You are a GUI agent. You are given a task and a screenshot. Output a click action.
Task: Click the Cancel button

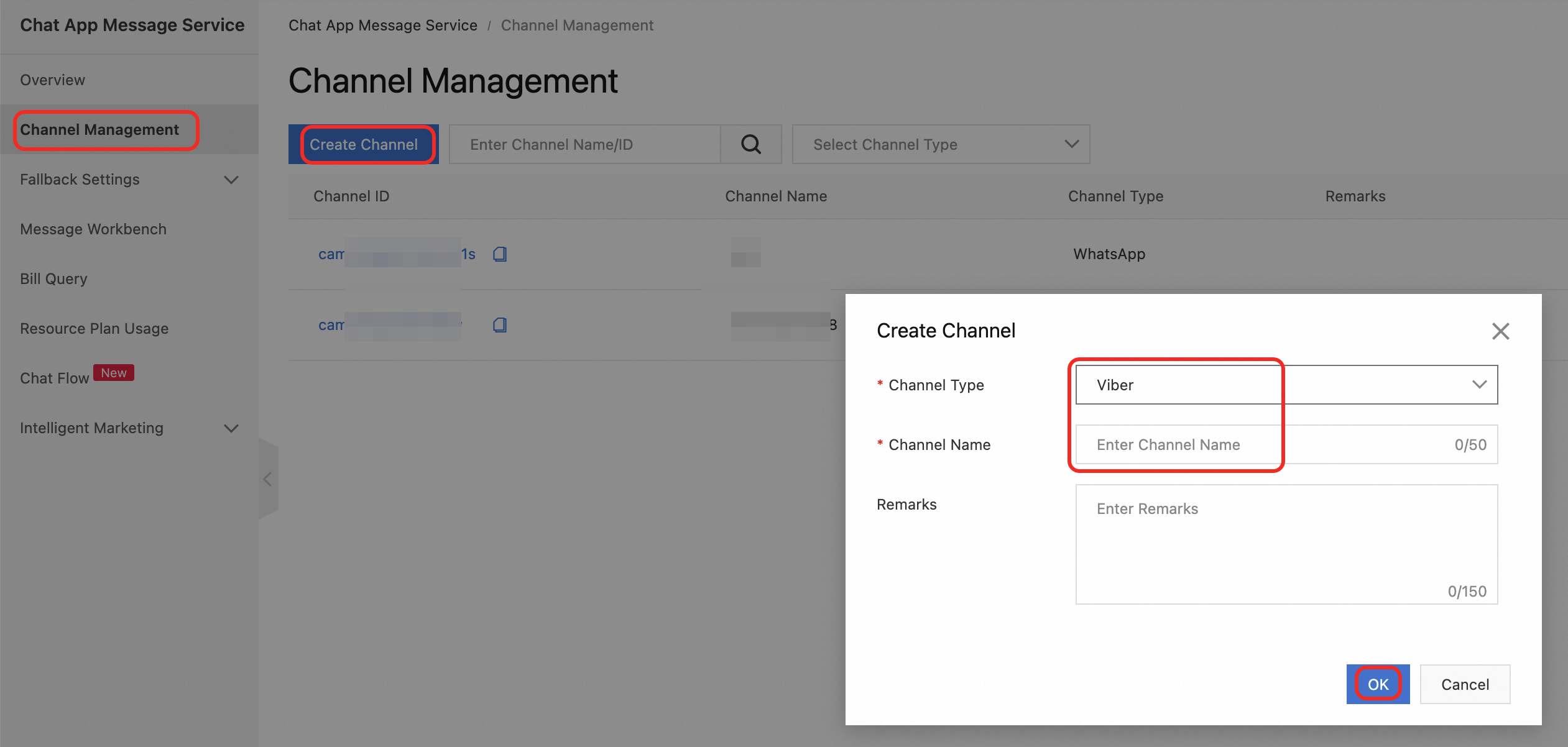pos(1464,684)
